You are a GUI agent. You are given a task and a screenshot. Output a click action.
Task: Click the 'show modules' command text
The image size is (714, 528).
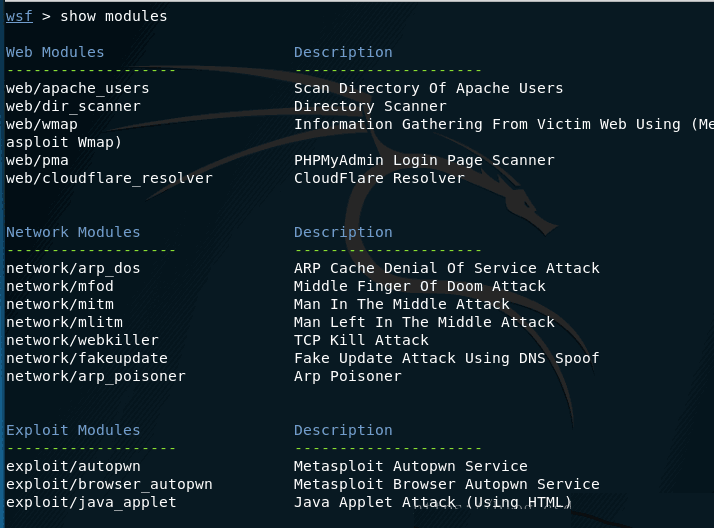[114, 16]
